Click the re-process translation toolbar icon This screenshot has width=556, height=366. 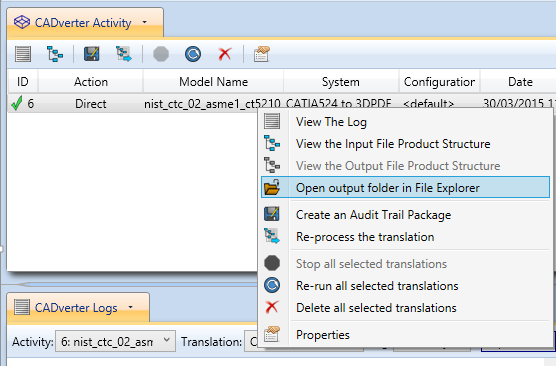pos(124,54)
